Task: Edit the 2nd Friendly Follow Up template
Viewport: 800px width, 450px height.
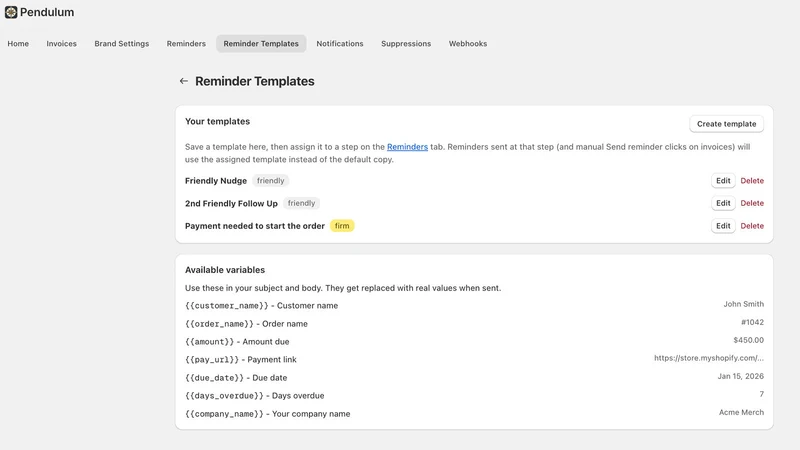Action: point(723,203)
